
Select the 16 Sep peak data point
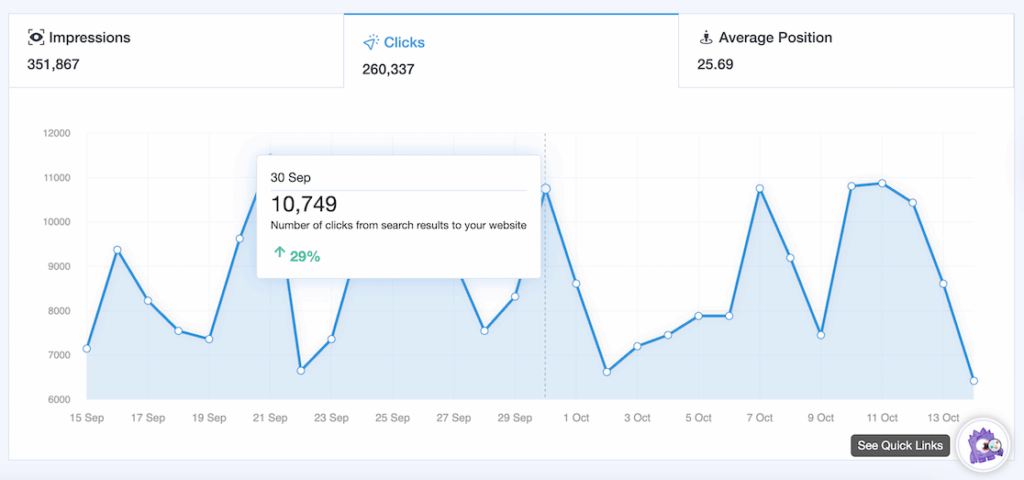117,250
